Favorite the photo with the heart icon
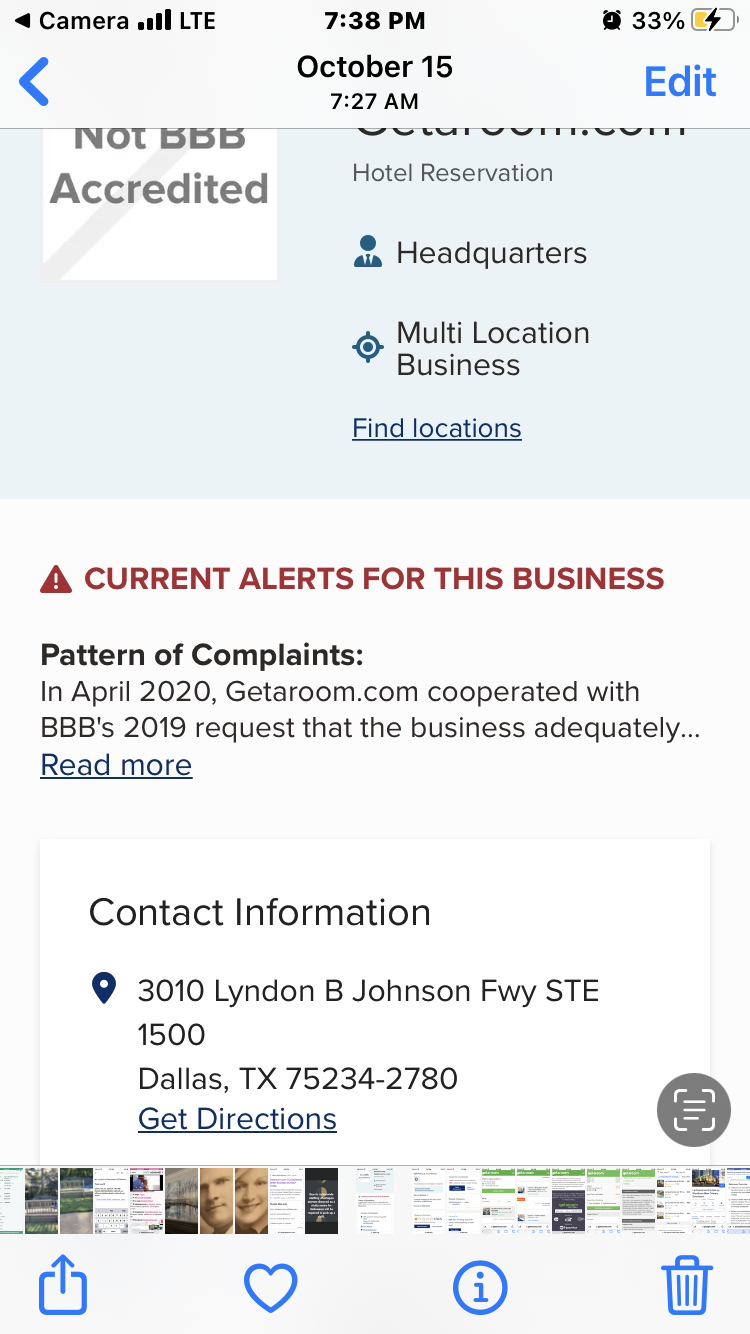The image size is (750, 1334). coord(271,1286)
